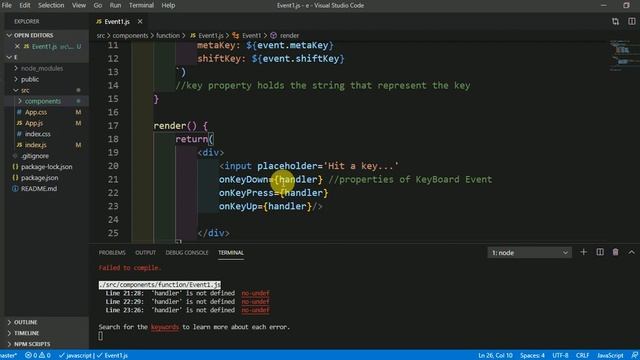
Task: Open the Terminal menu
Action: [141, 5]
